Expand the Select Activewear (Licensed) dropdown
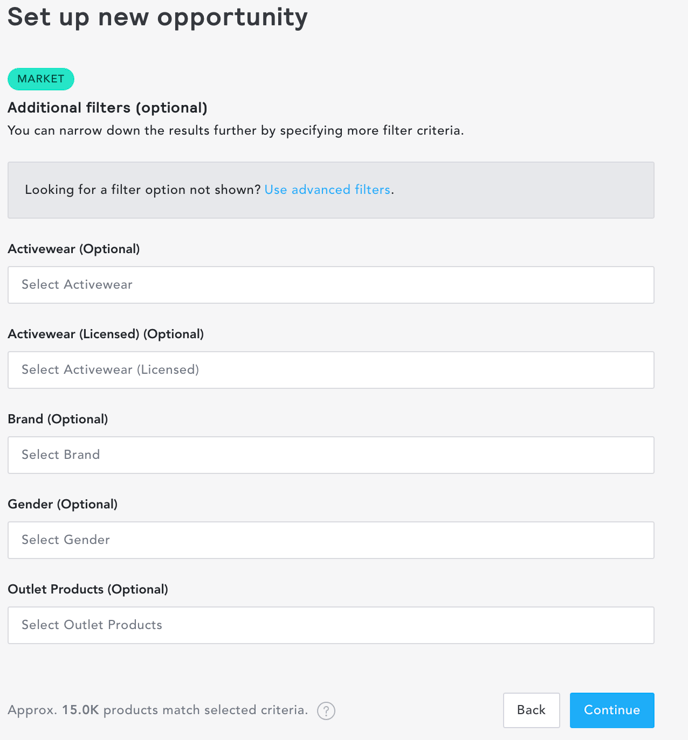This screenshot has height=740, width=688. (x=331, y=370)
